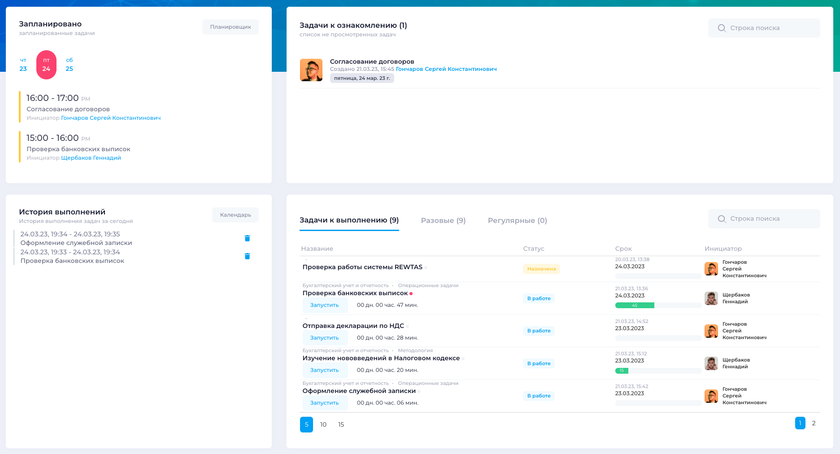Set page size to 10 rows
This screenshot has width=840, height=454.
[x=323, y=425]
